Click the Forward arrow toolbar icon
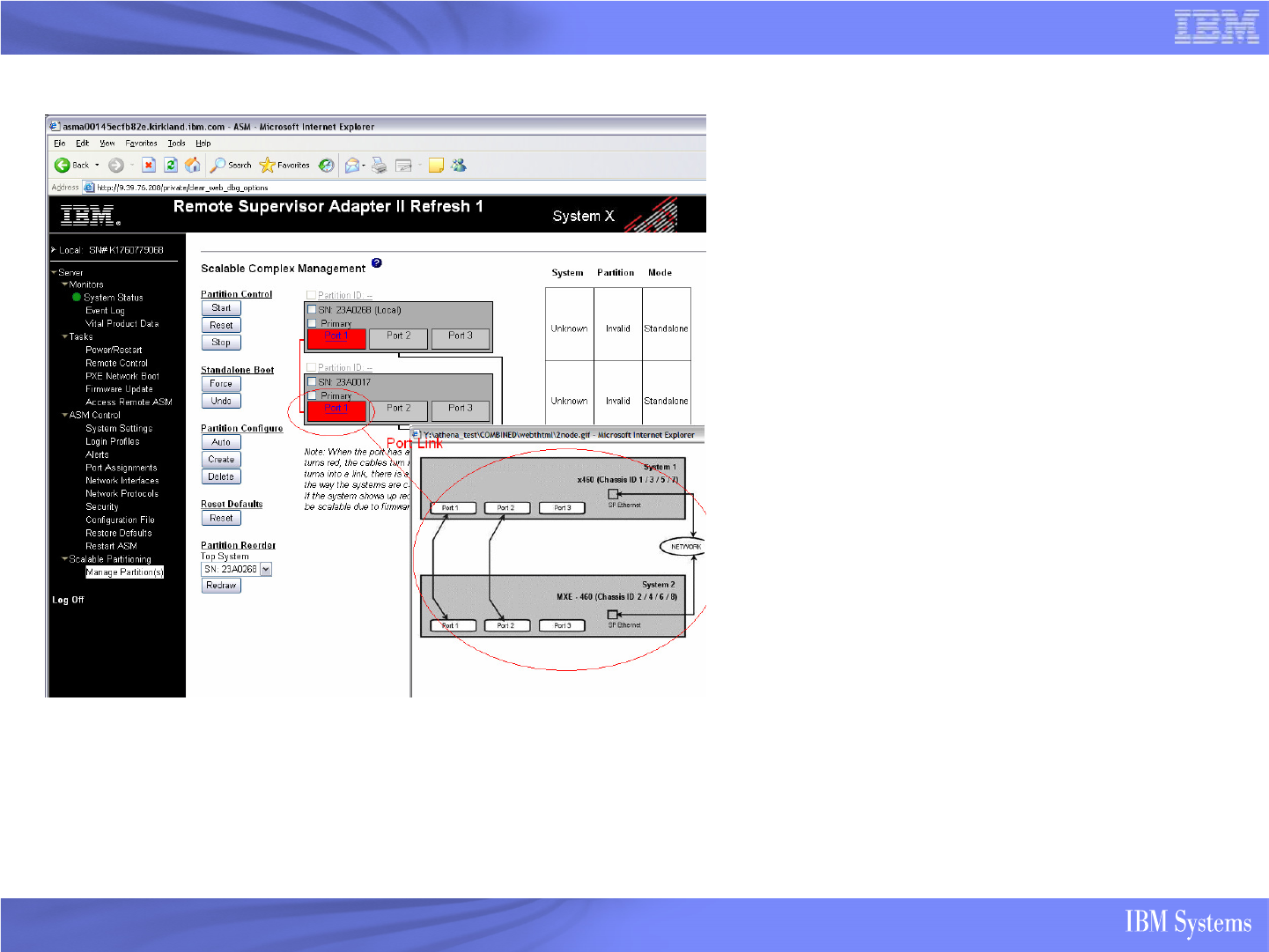The width and height of the screenshot is (1269, 952). pyautogui.click(x=116, y=165)
